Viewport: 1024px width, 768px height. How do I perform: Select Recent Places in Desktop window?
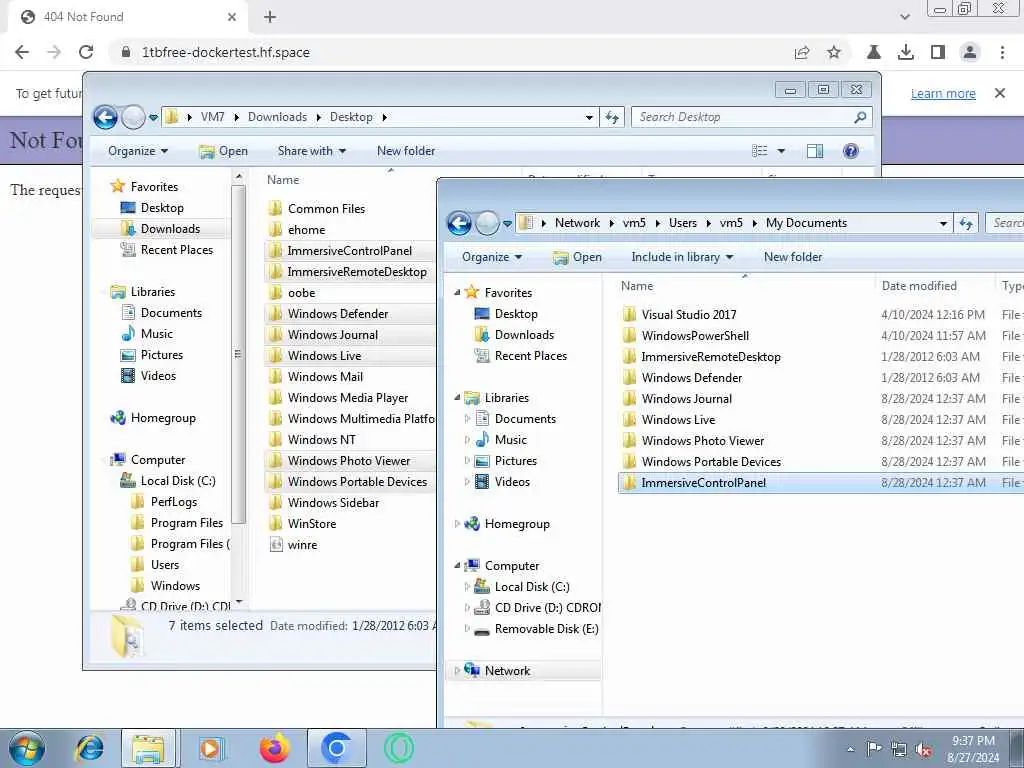[167, 249]
